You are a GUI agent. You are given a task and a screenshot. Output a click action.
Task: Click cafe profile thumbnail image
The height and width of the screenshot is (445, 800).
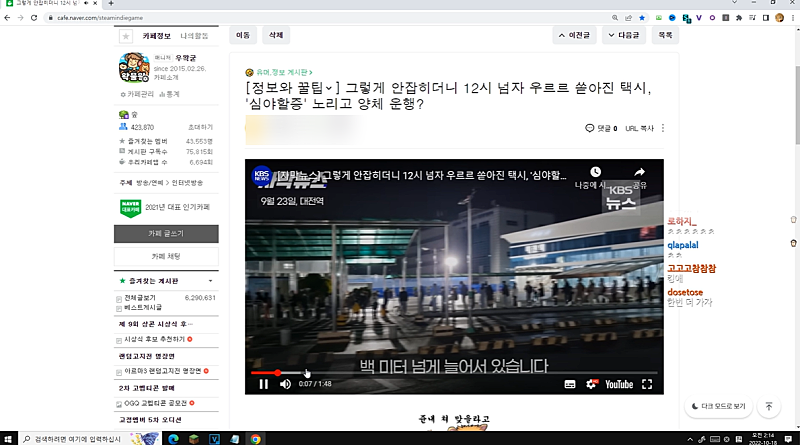click(x=134, y=67)
